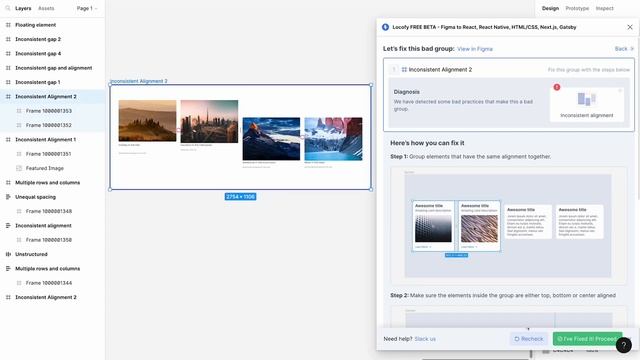Open the Design tab
This screenshot has height=360, width=640.
click(x=550, y=8)
